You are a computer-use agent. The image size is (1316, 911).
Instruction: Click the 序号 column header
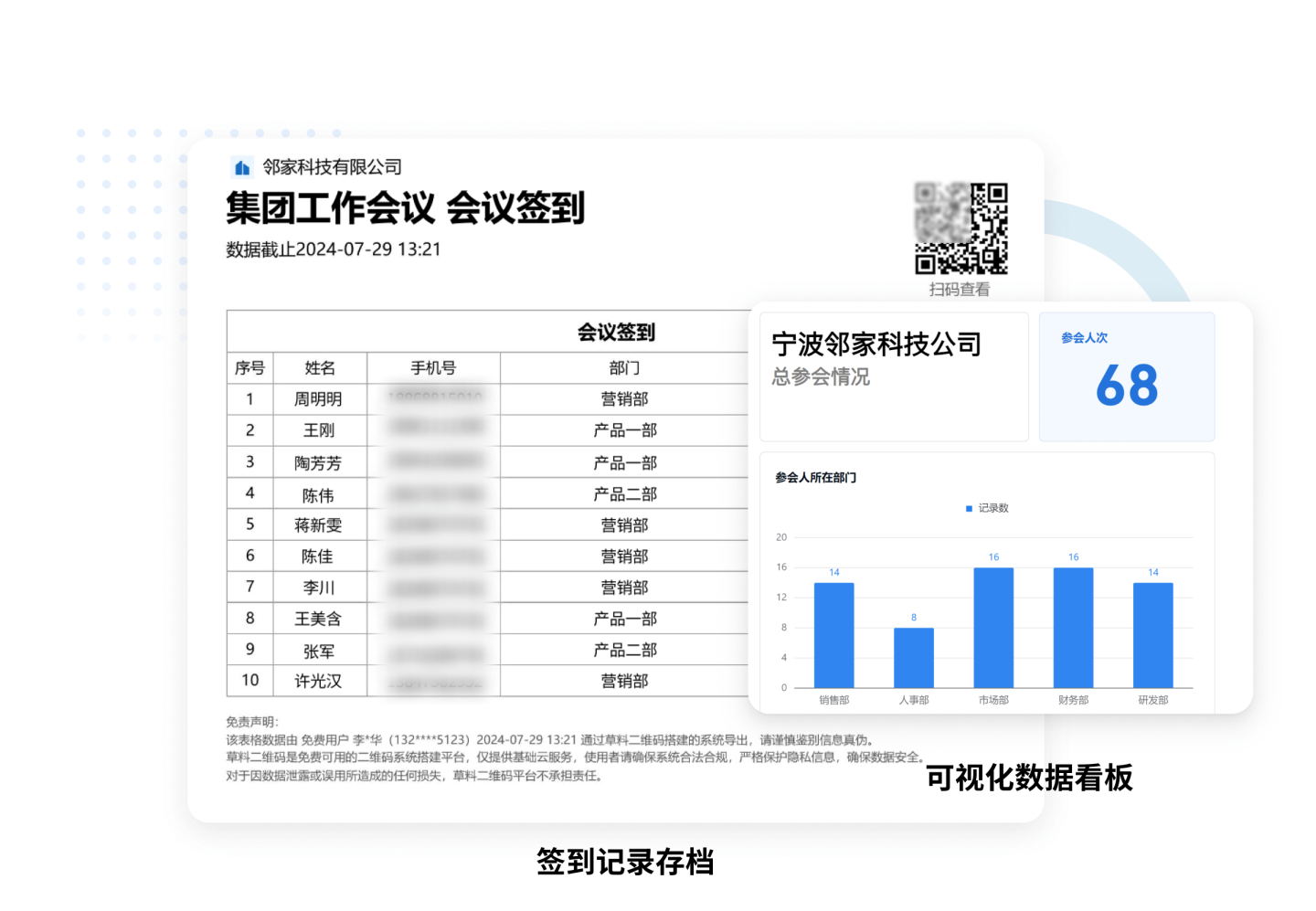[249, 368]
